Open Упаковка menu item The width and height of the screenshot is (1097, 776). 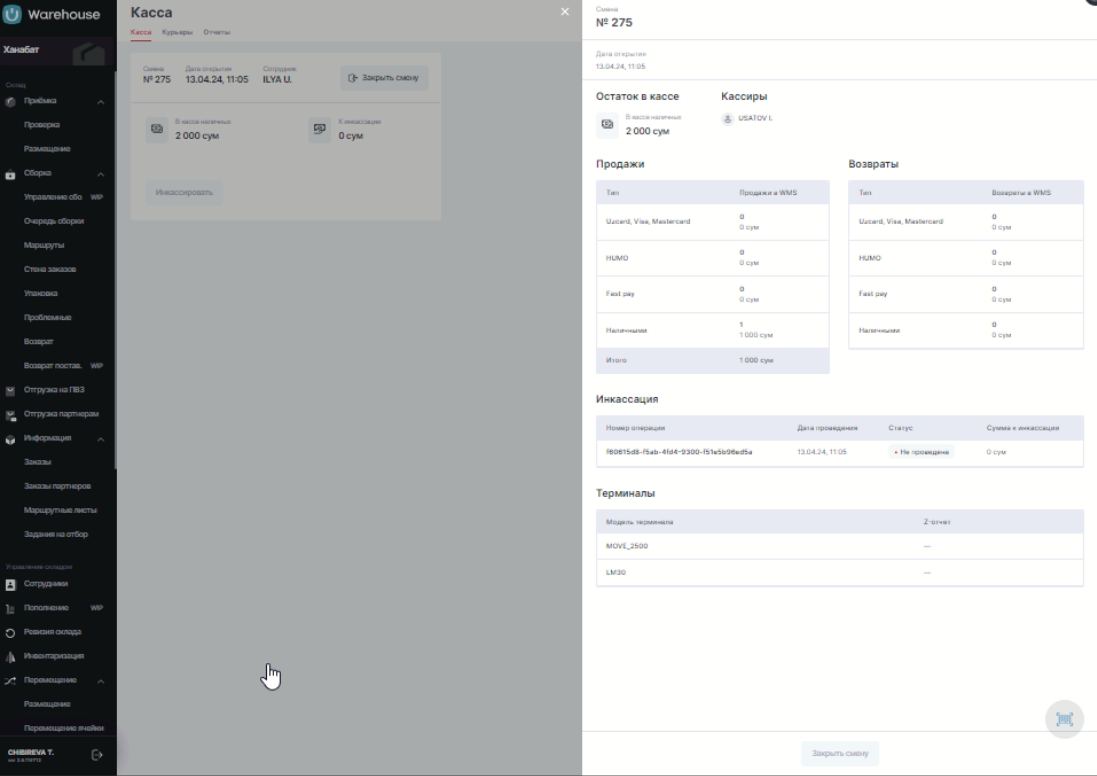(x=41, y=294)
